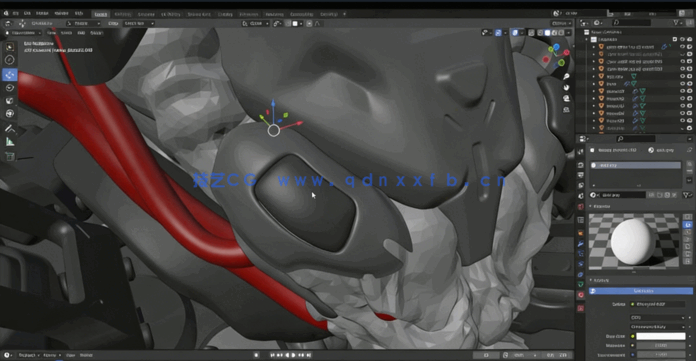The height and width of the screenshot is (361, 696).
Task: Open the Object Constraints properties tab
Action: click(581, 274)
